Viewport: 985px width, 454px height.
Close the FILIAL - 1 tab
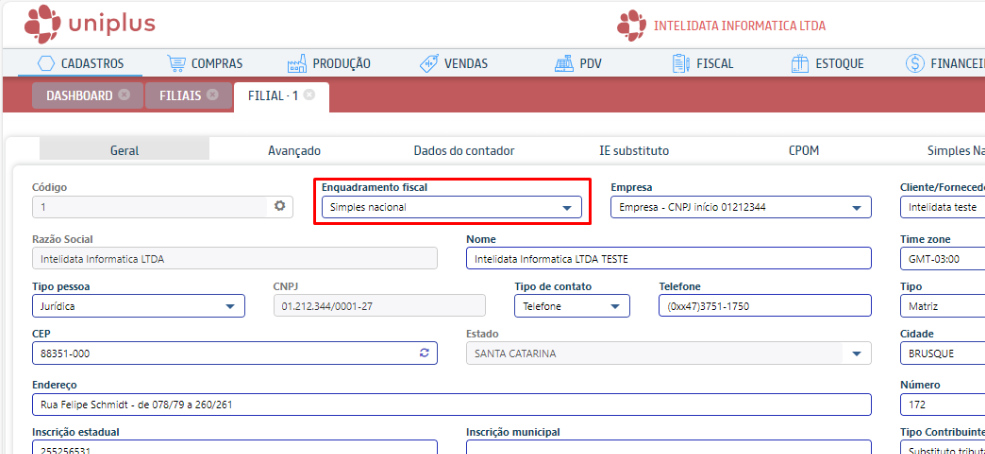[310, 95]
